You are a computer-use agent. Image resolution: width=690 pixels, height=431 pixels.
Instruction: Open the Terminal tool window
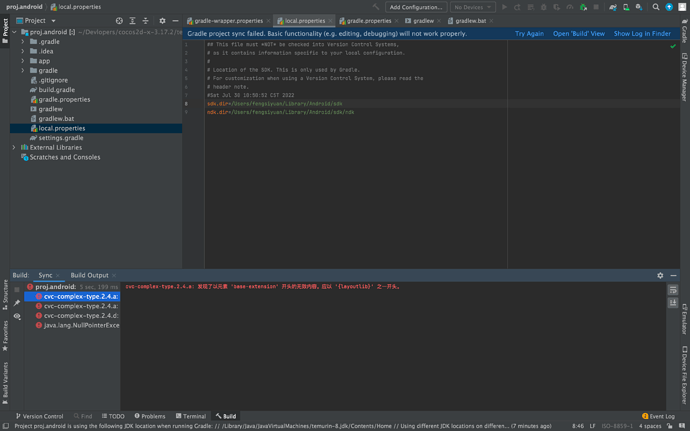pos(191,416)
